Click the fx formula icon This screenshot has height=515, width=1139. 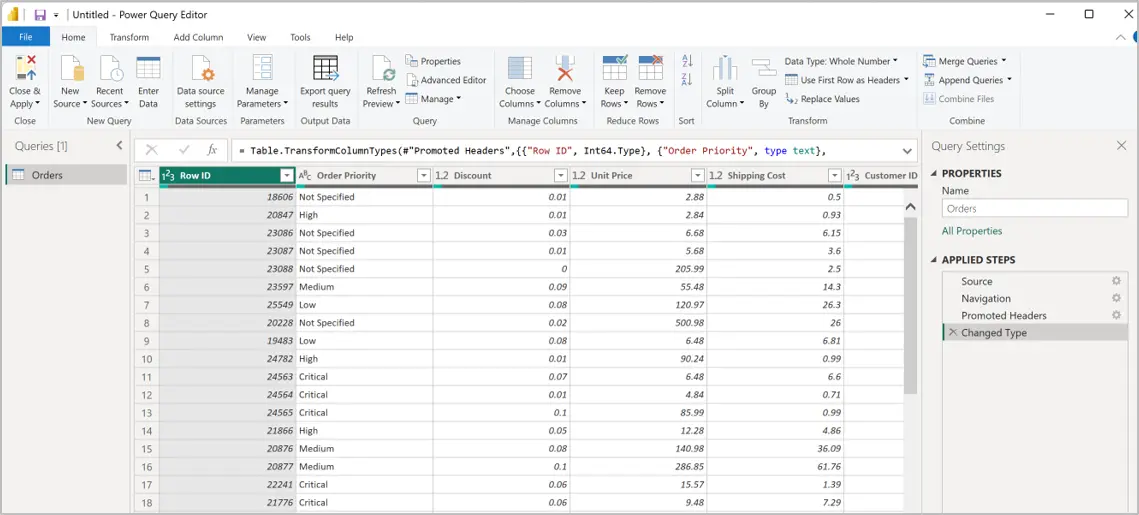coord(212,150)
